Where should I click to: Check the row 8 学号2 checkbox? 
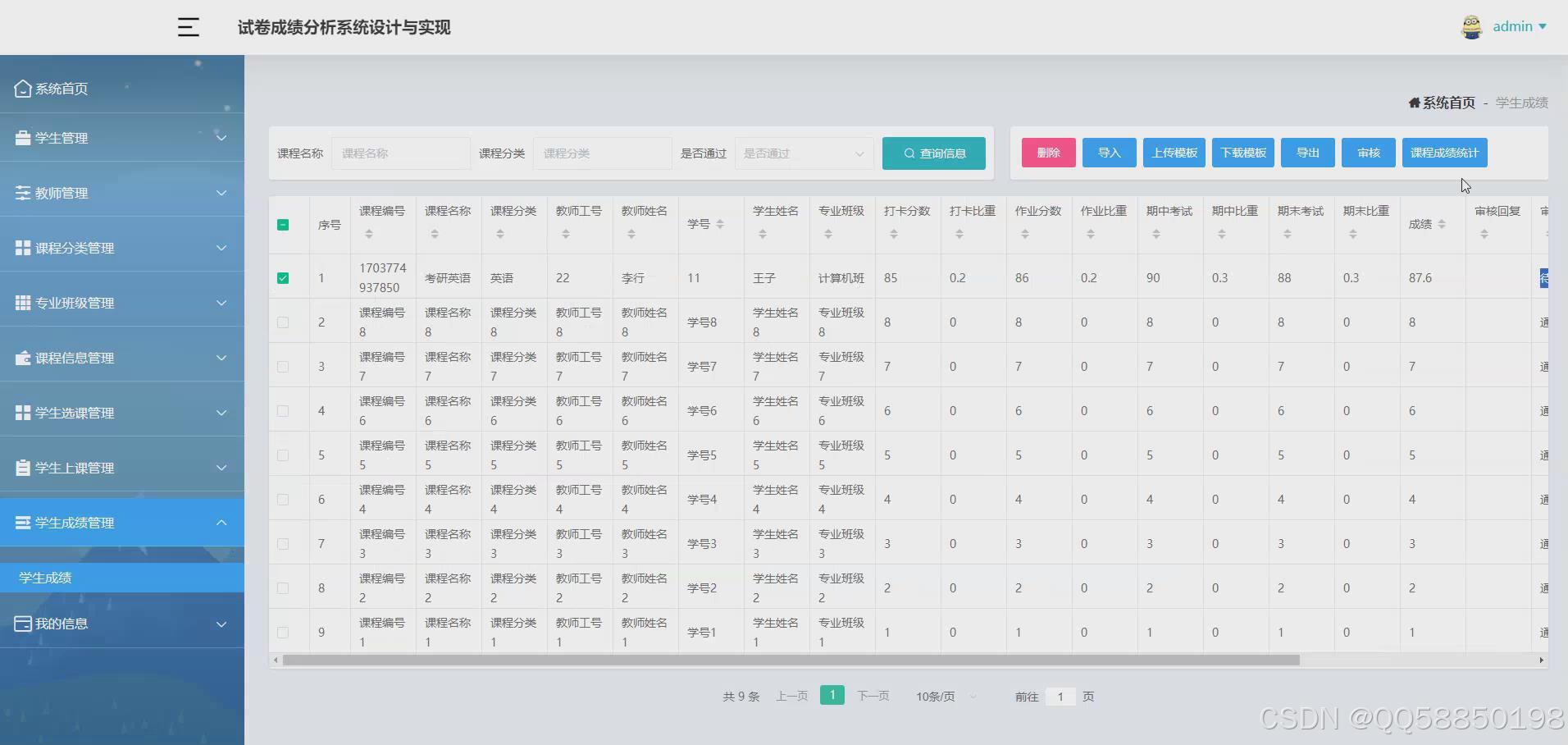[283, 588]
